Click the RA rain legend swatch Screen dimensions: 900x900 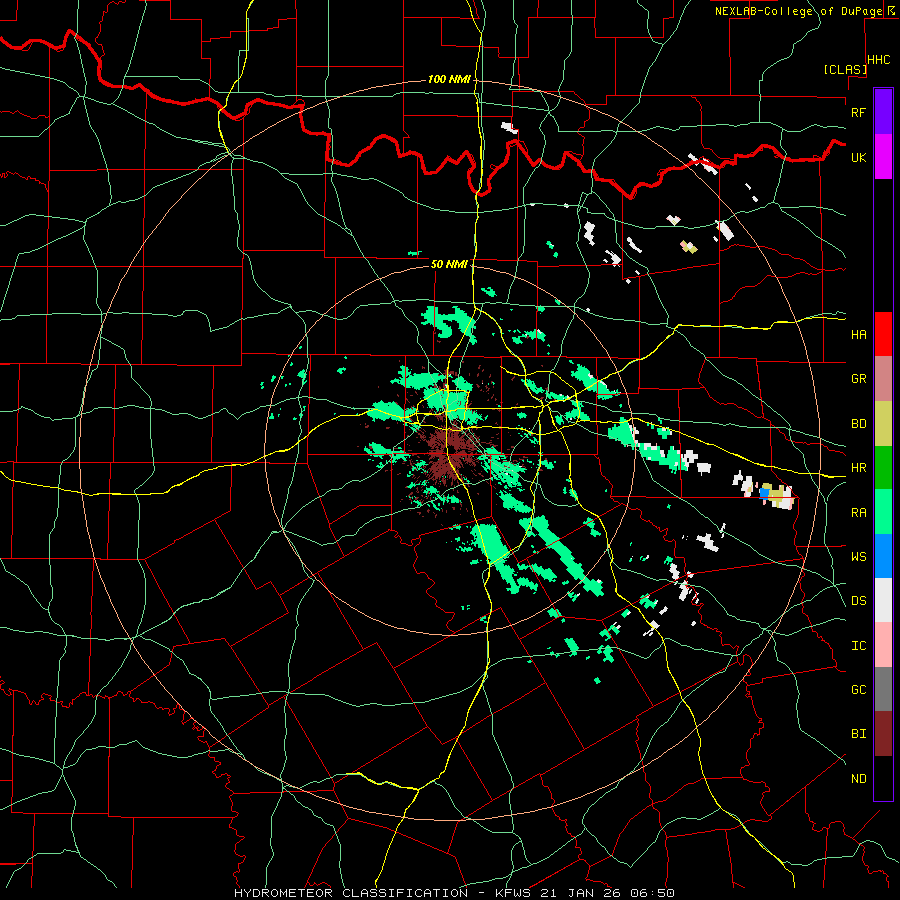click(x=883, y=511)
